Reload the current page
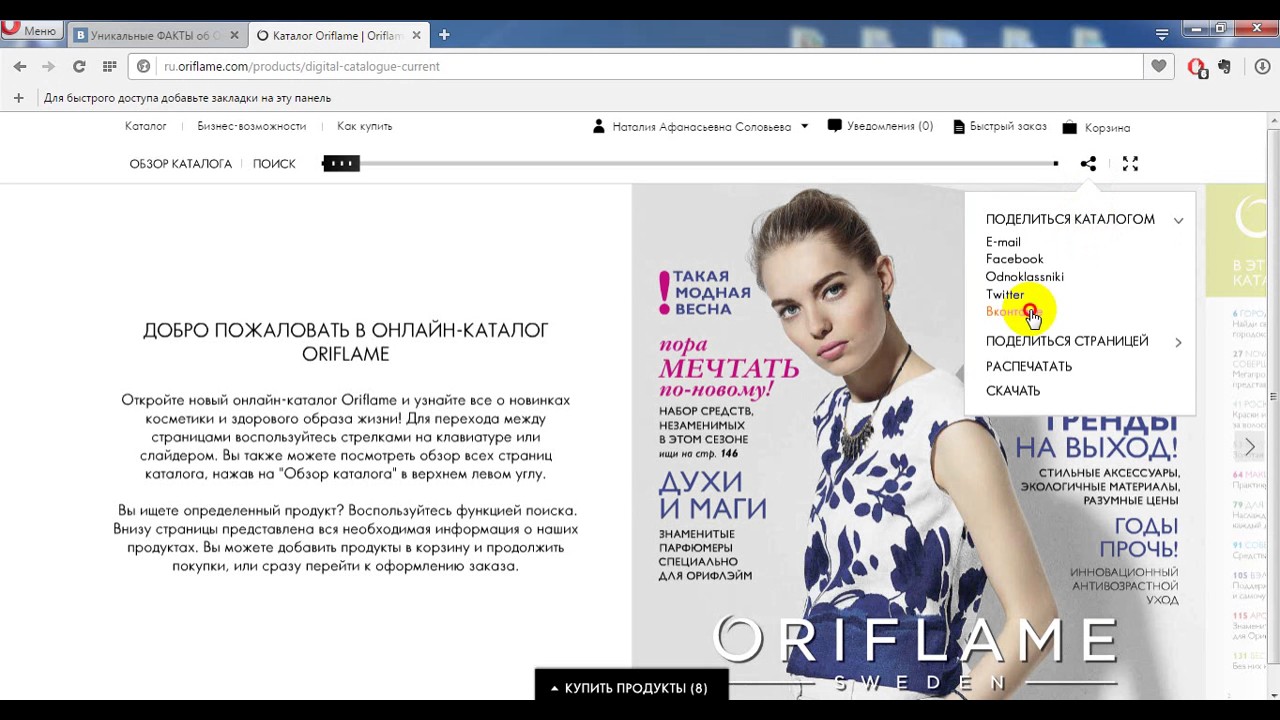1280x720 pixels. [x=78, y=66]
